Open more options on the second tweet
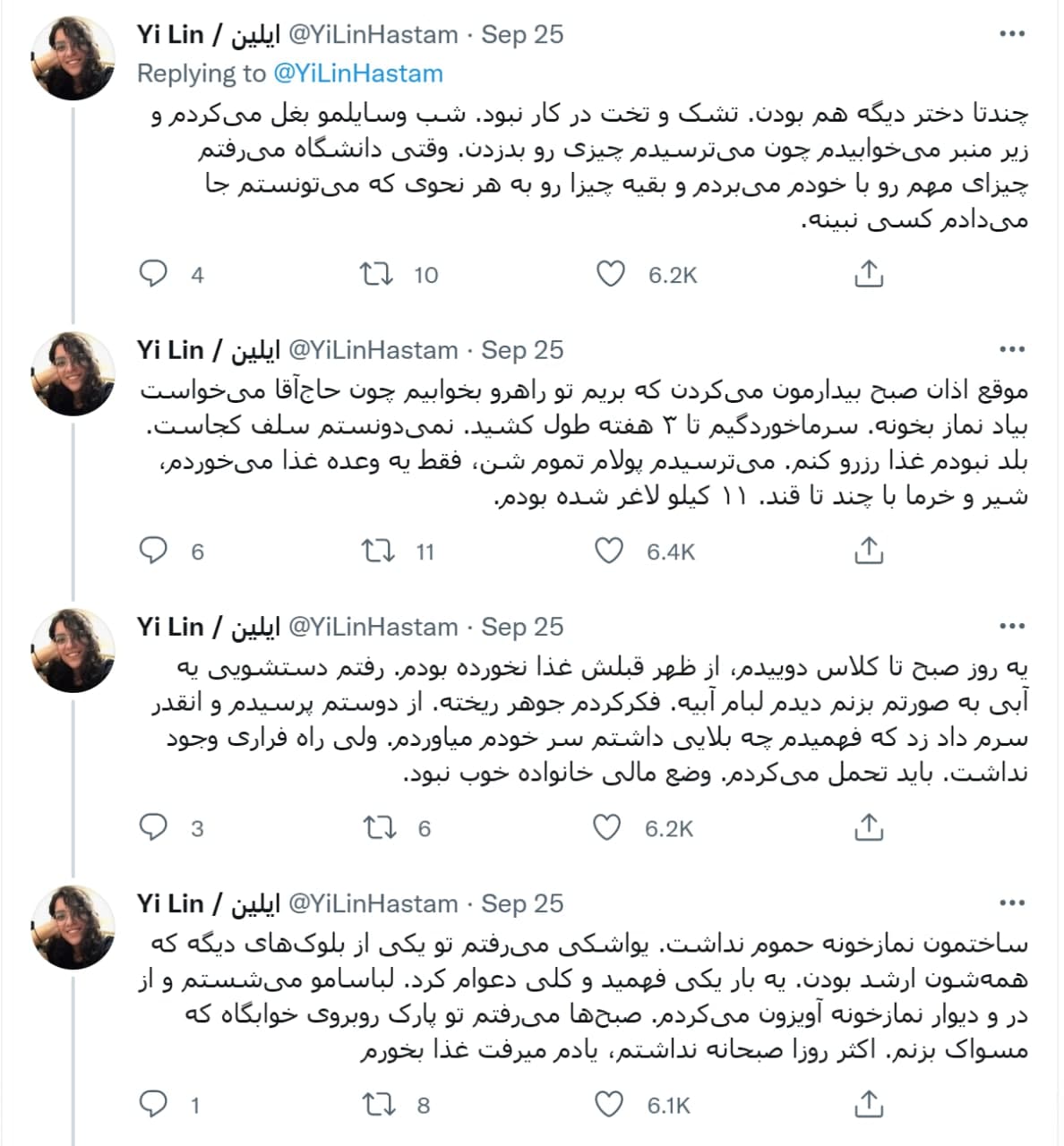The width and height of the screenshot is (1064, 1146). pyautogui.click(x=1012, y=349)
